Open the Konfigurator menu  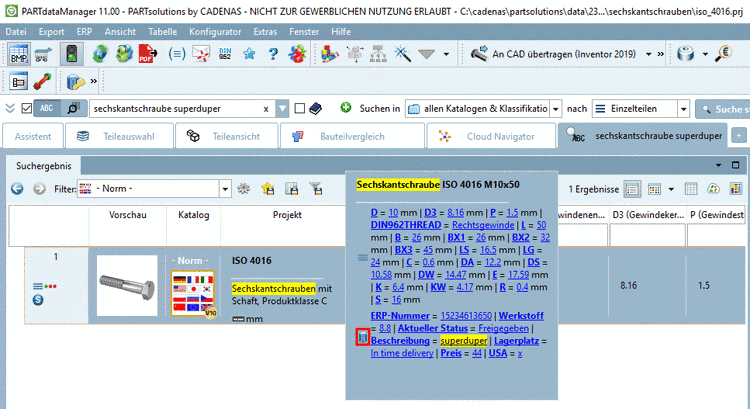215,32
